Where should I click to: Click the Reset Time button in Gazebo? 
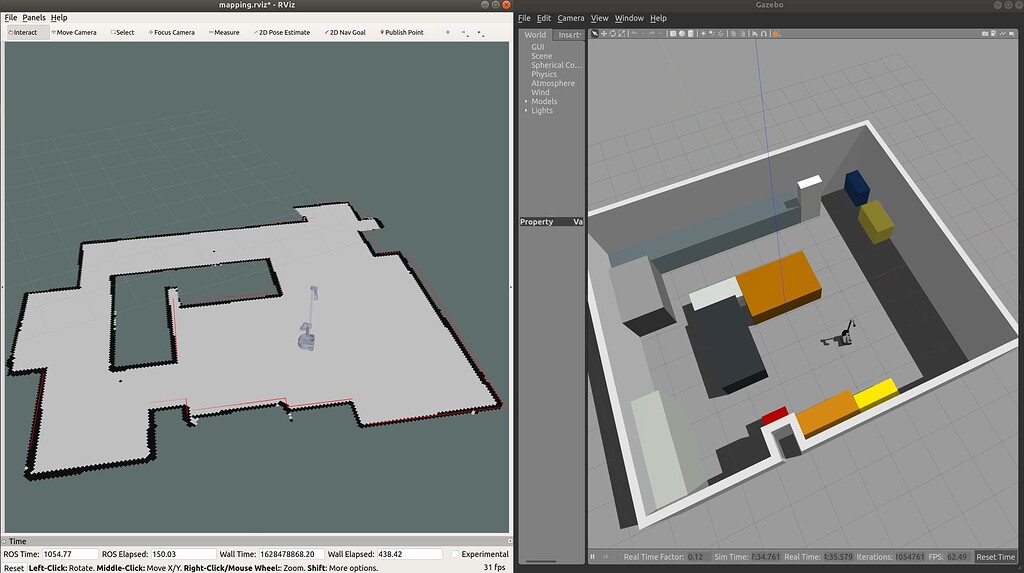[995, 557]
